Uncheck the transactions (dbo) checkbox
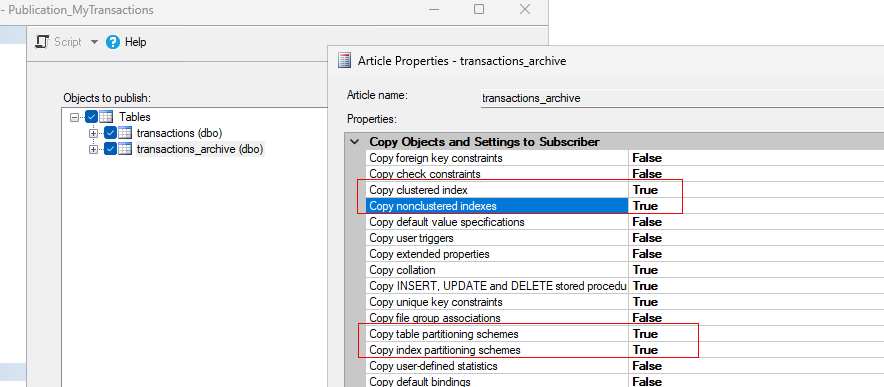Screen dimensions: 884x387 tap(110, 133)
